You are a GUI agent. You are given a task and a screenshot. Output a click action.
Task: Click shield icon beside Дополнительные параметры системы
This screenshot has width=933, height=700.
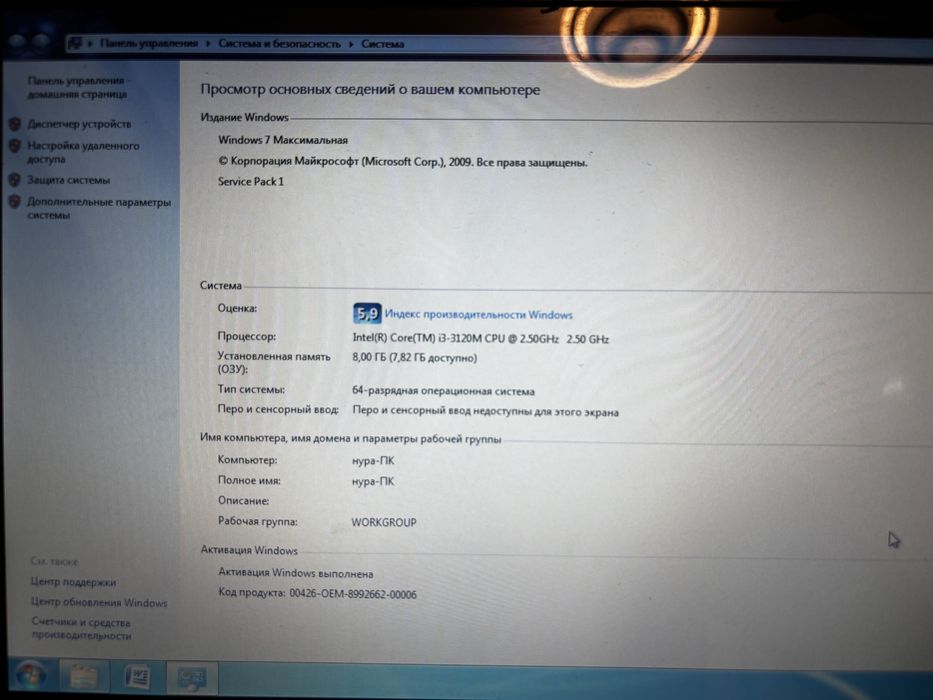click(x=15, y=202)
